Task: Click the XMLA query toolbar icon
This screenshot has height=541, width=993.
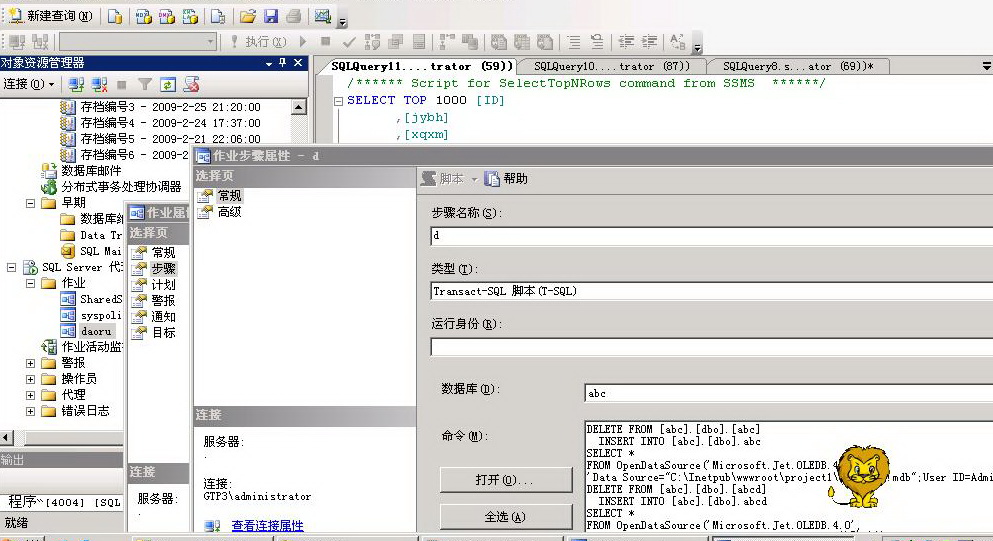Action: pos(190,16)
